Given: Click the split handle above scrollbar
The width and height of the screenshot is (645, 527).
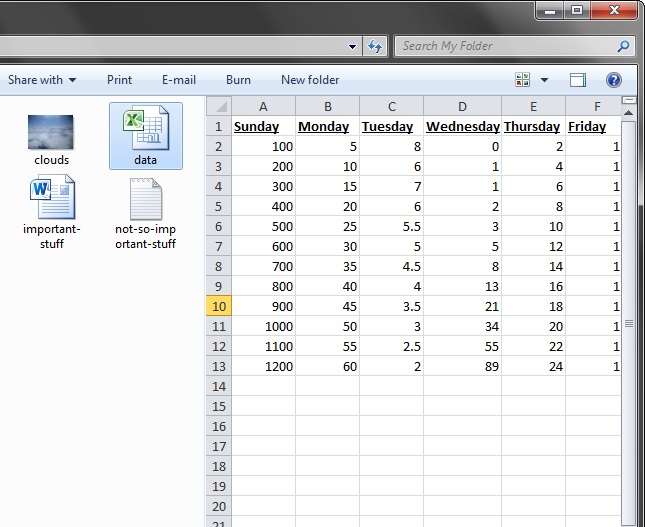Looking at the screenshot, I should [x=629, y=100].
